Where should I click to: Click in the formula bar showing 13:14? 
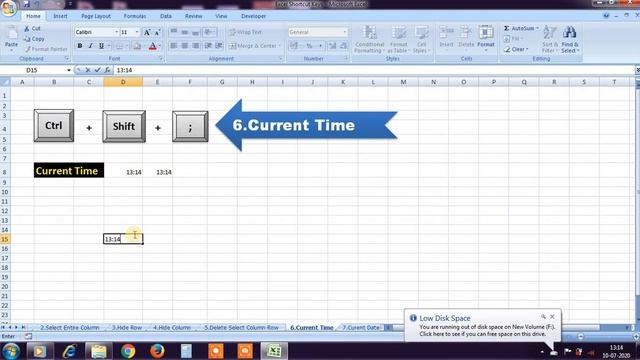pos(373,70)
